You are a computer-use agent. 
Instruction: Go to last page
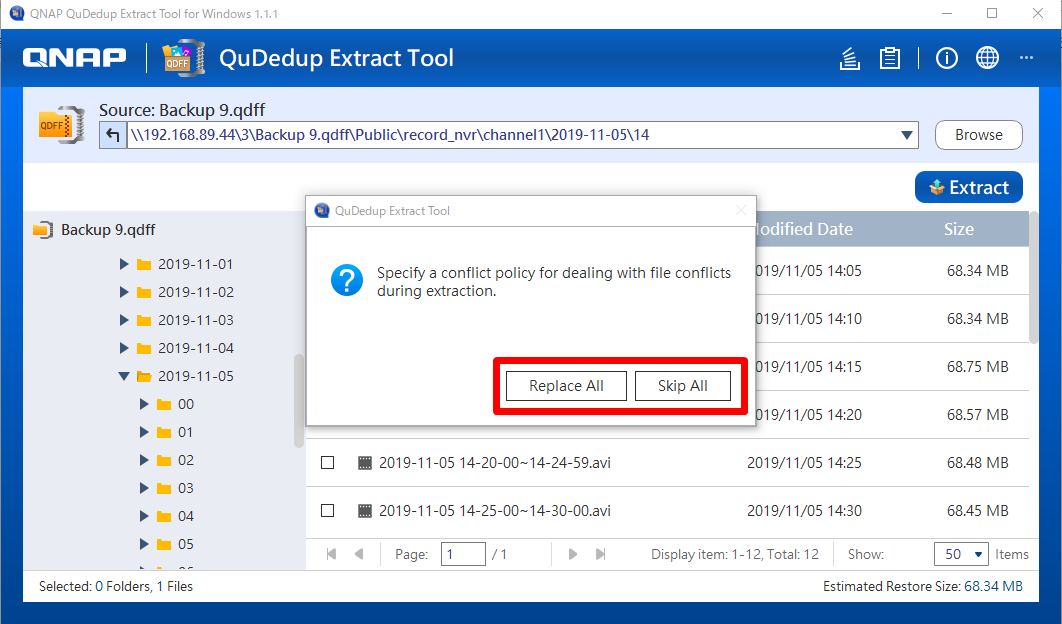600,554
